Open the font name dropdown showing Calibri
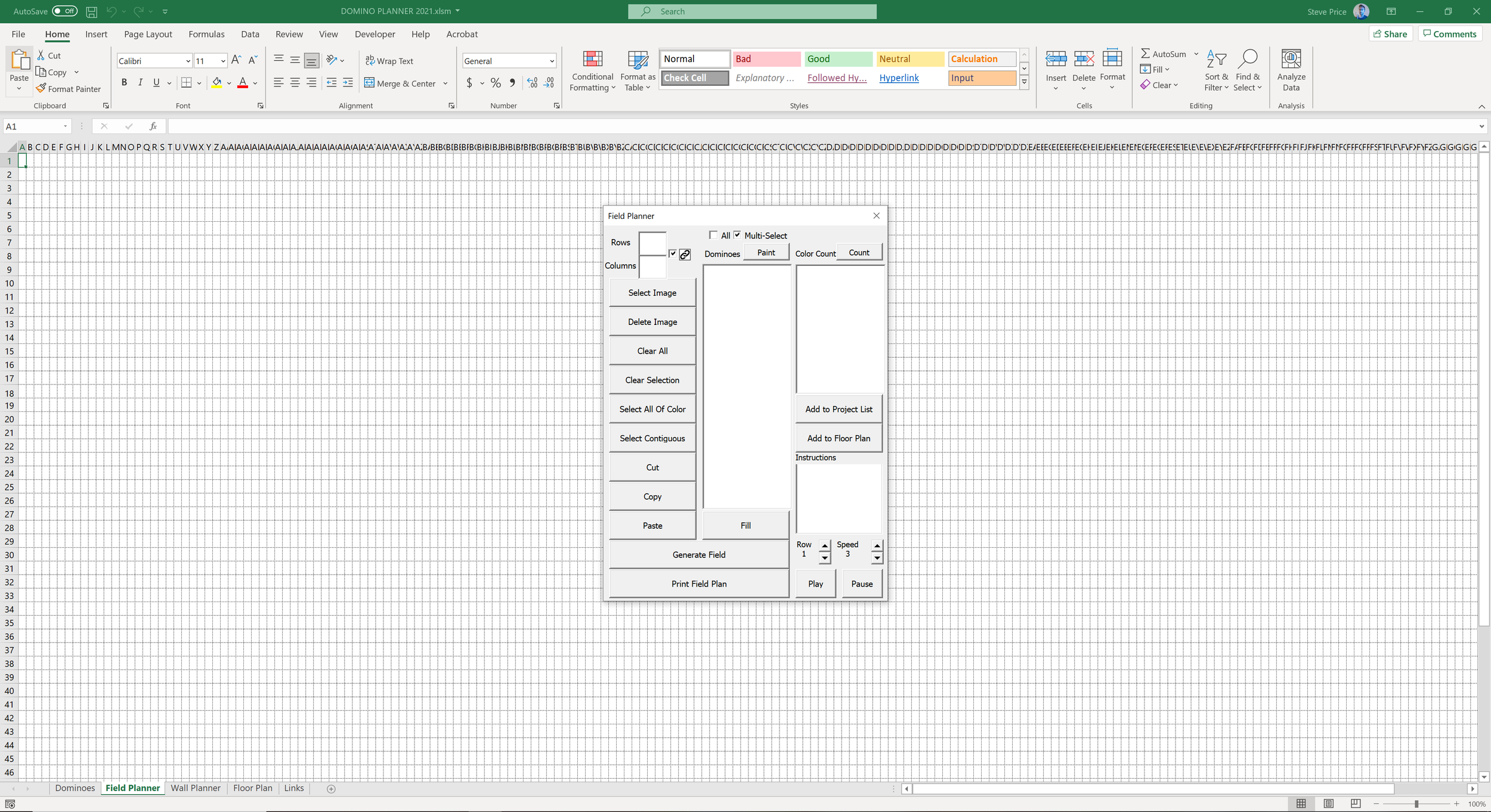The width and height of the screenshot is (1491, 812). [188, 61]
